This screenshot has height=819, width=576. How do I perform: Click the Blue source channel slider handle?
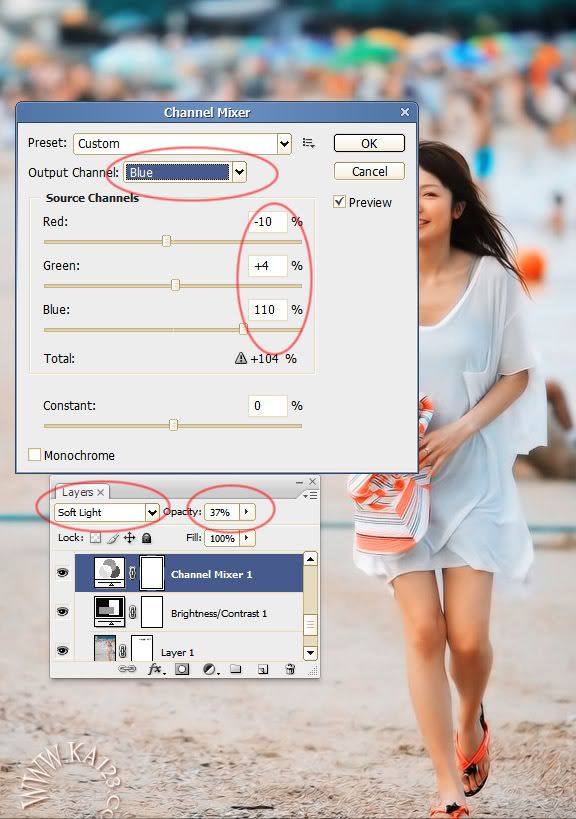243,329
